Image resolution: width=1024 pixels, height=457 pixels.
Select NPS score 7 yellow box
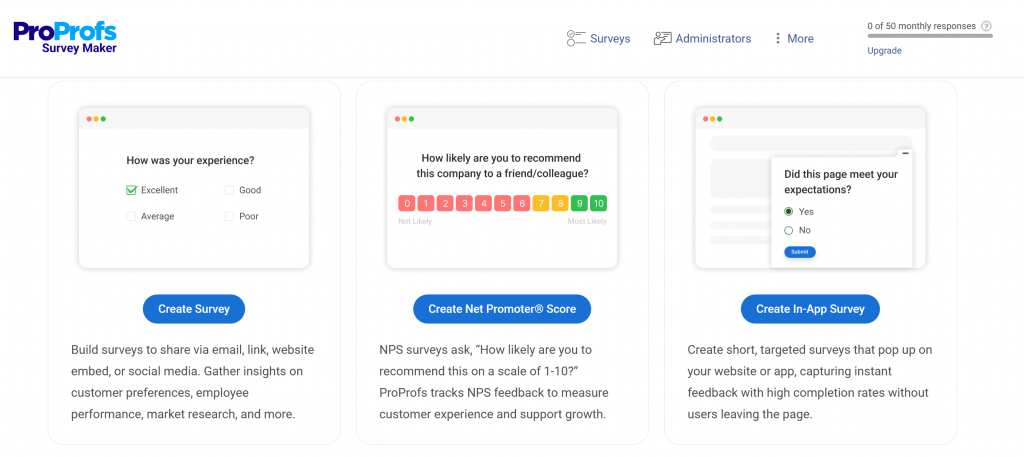541,203
